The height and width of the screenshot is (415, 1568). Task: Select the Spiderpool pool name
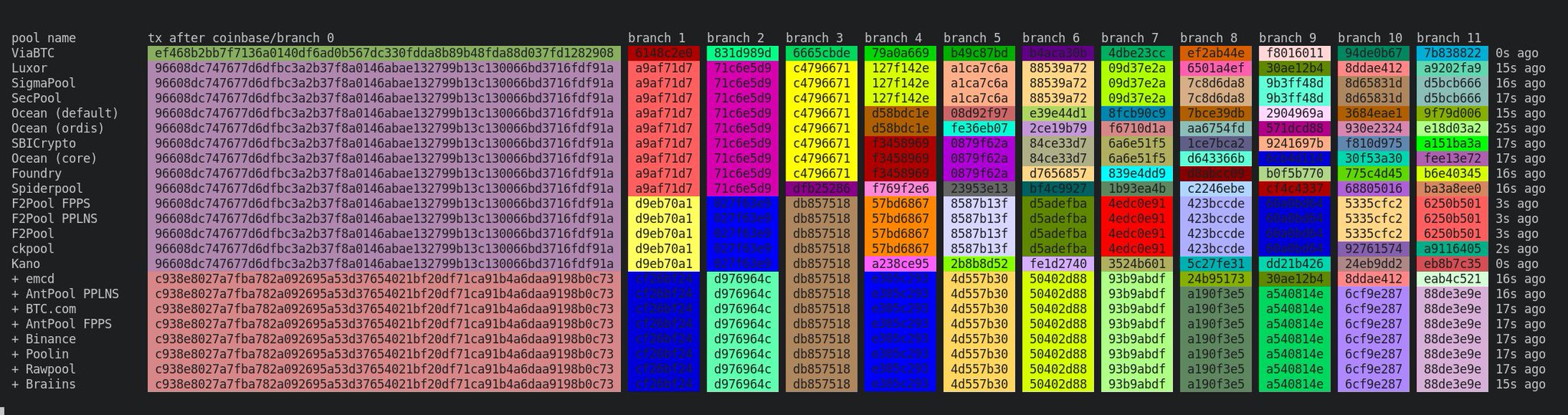(47, 189)
